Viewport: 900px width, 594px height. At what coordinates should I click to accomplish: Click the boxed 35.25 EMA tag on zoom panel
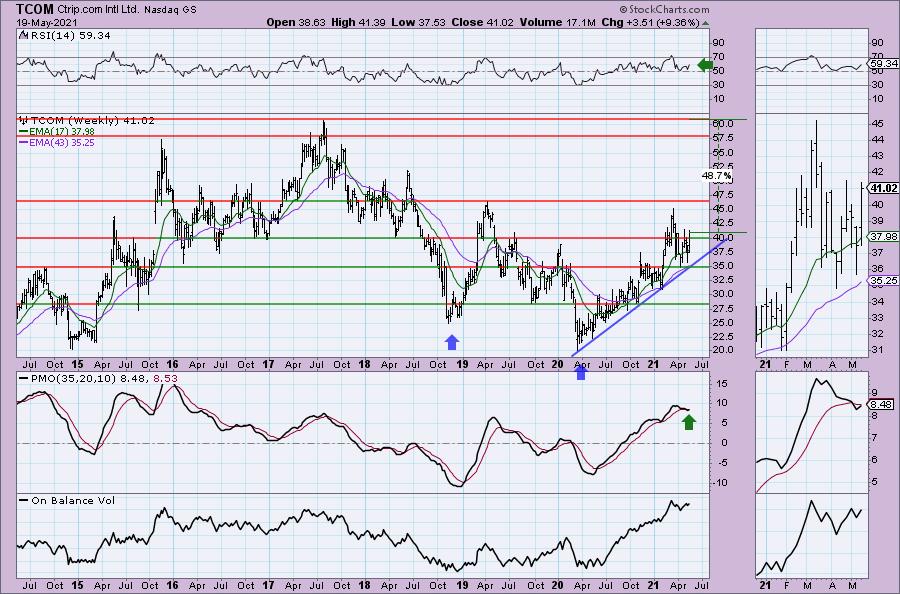tap(883, 281)
